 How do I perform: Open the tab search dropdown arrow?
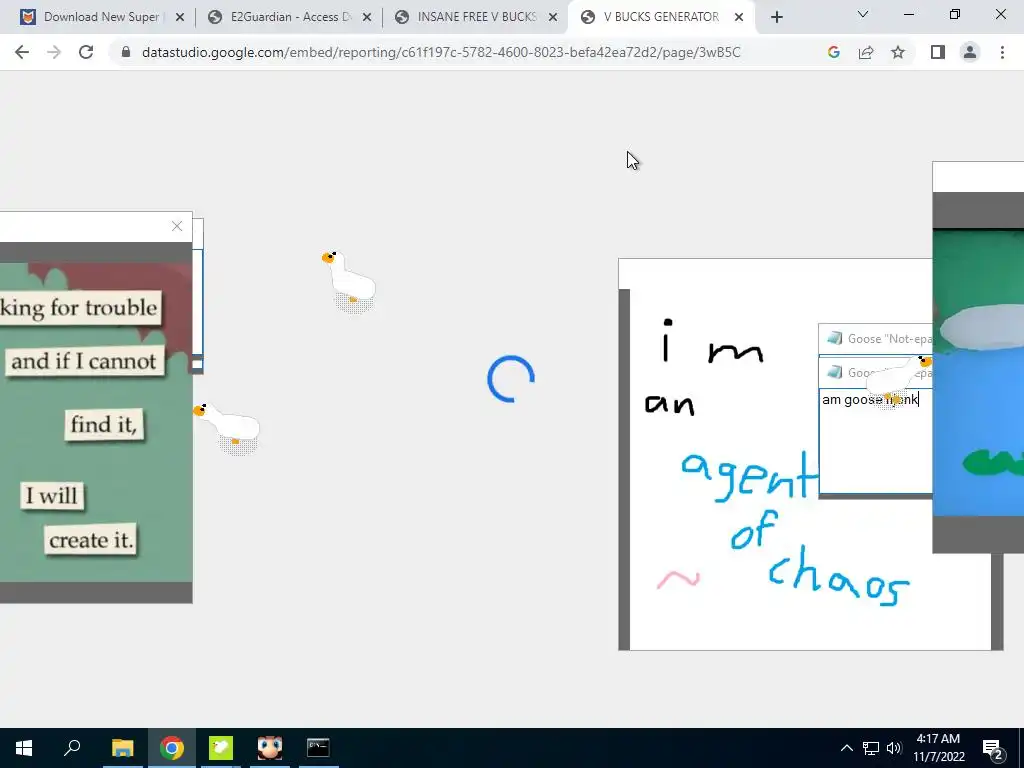coord(863,14)
